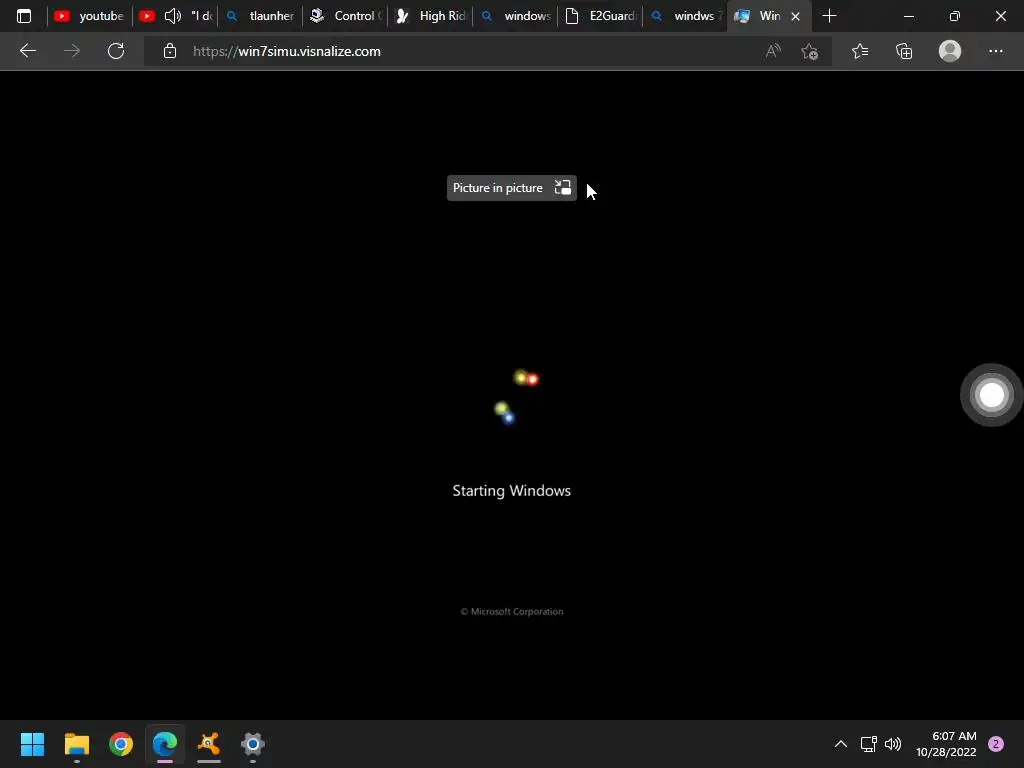Close the active Win tab
This screenshot has width=1024, height=768.
(795, 16)
